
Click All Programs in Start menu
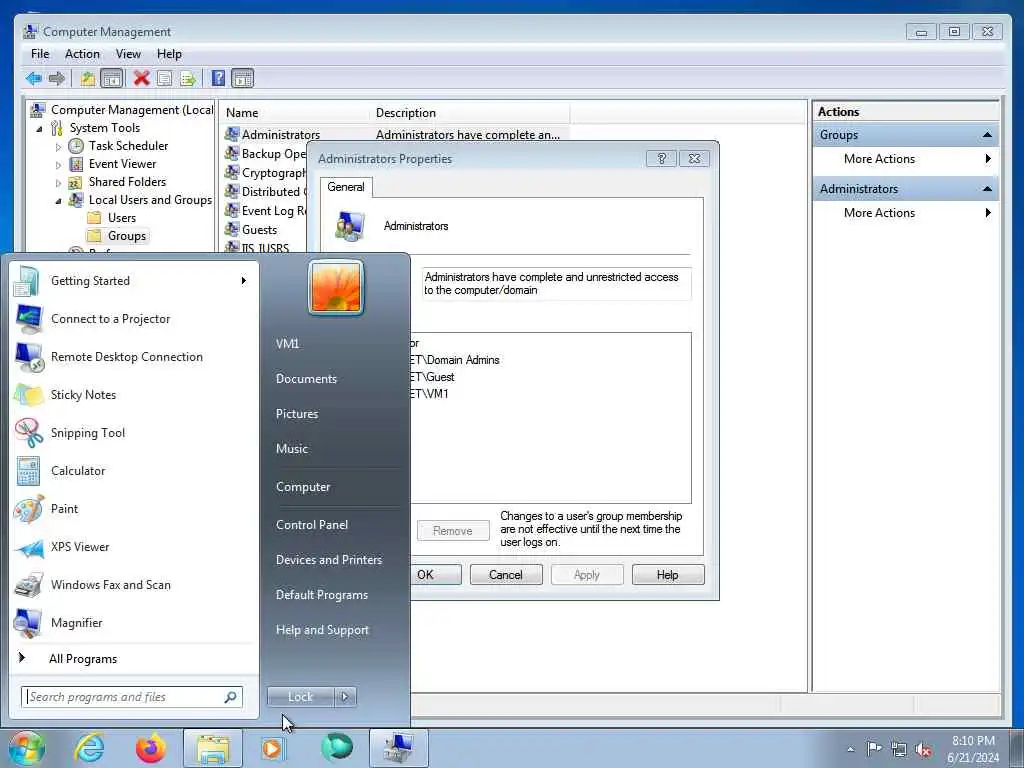83,659
